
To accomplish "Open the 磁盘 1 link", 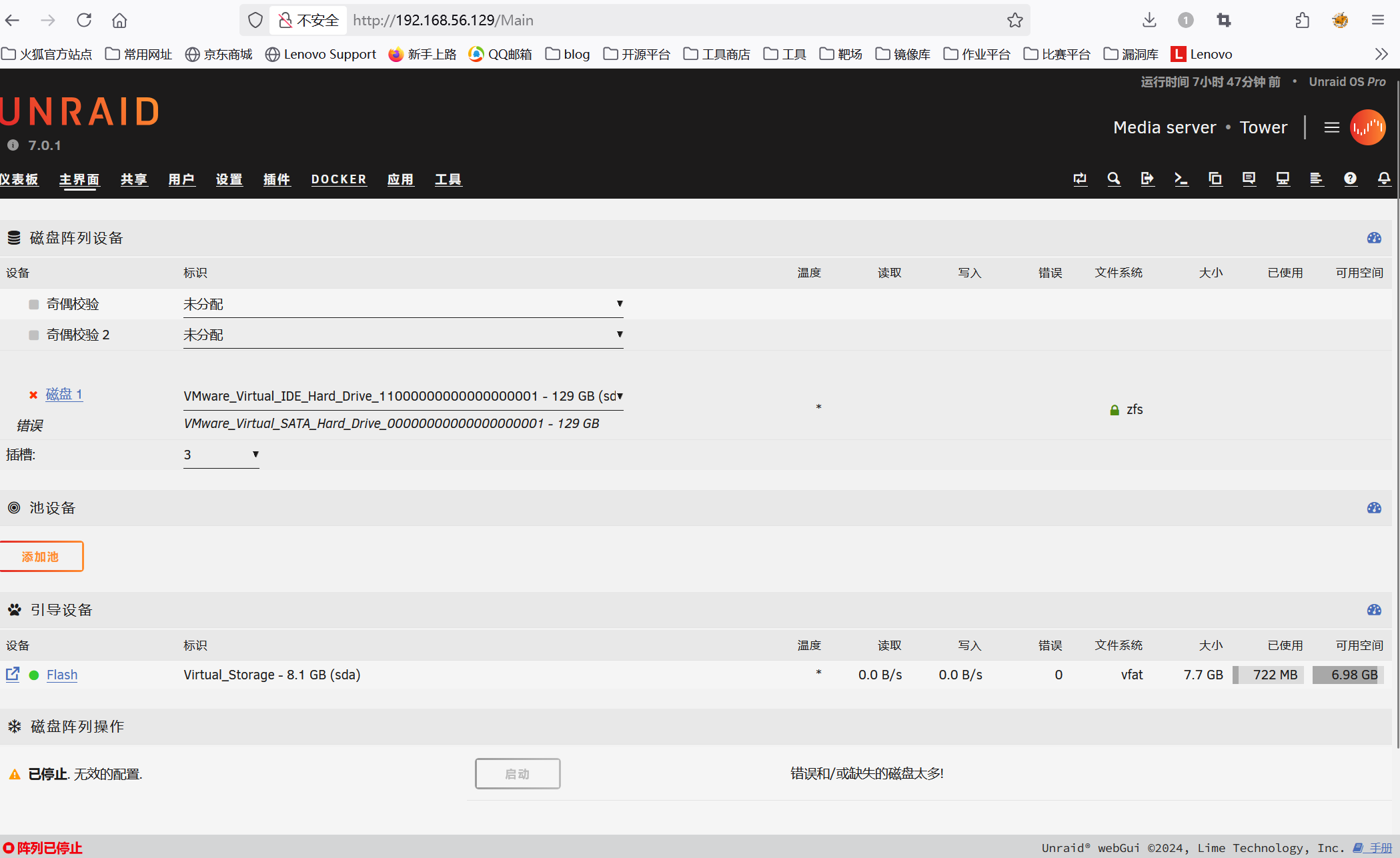I will [64, 394].
